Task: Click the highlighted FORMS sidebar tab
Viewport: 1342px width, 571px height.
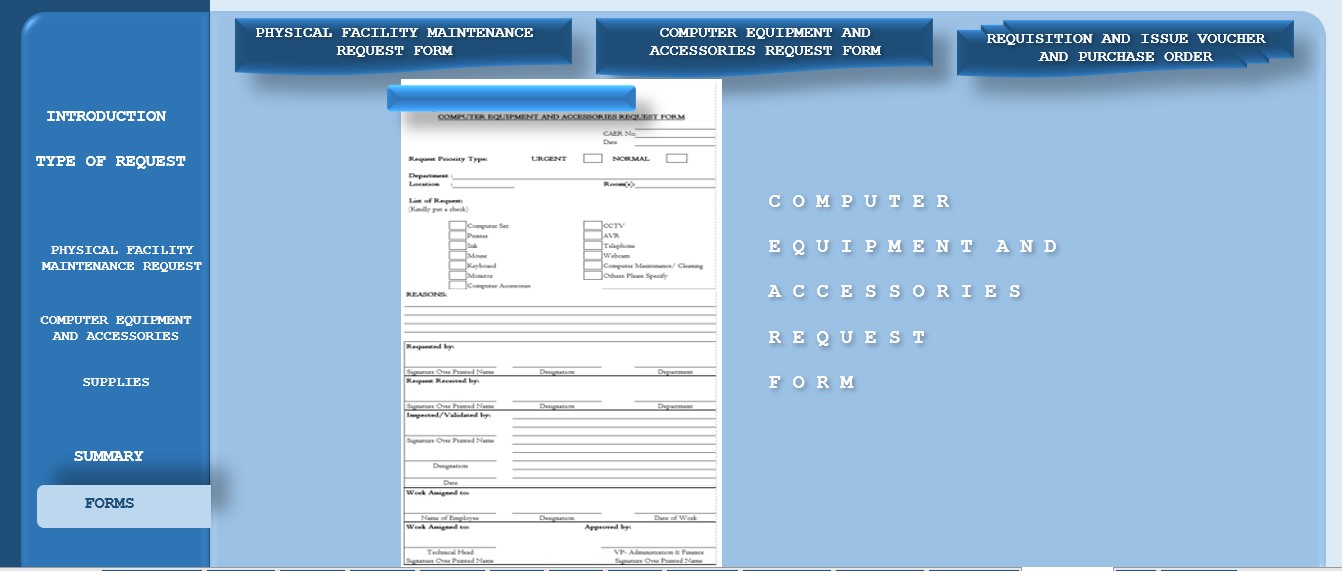Action: tap(124, 506)
